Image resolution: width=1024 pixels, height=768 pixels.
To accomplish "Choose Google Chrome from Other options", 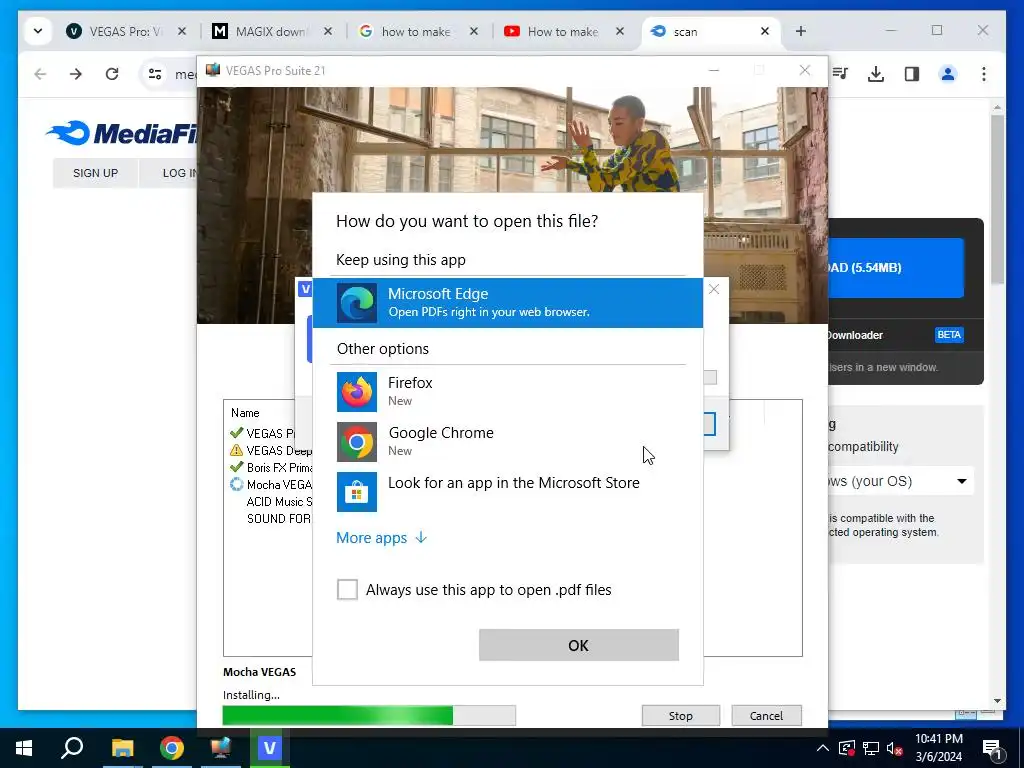I will tap(507, 441).
